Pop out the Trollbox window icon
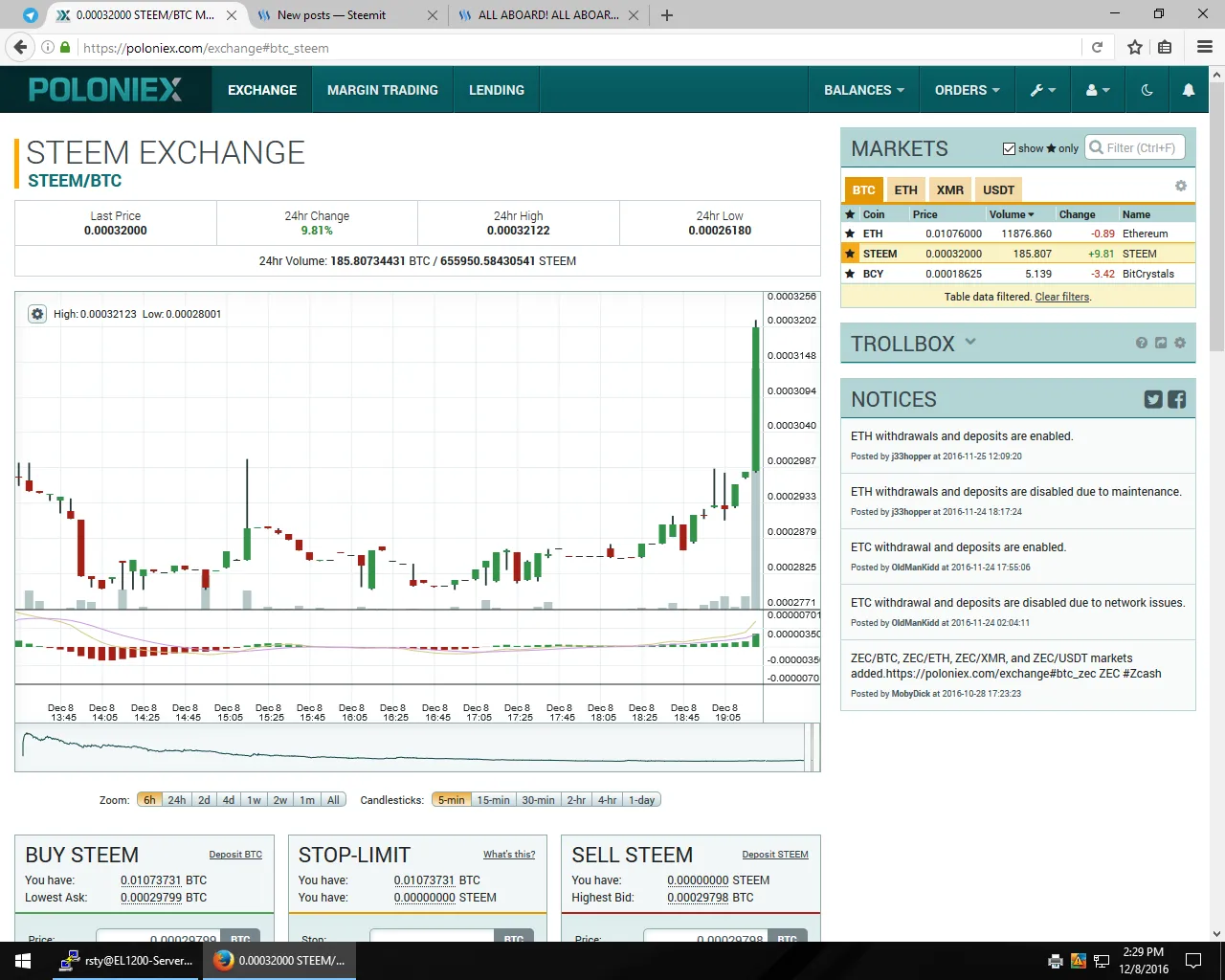 click(1161, 343)
